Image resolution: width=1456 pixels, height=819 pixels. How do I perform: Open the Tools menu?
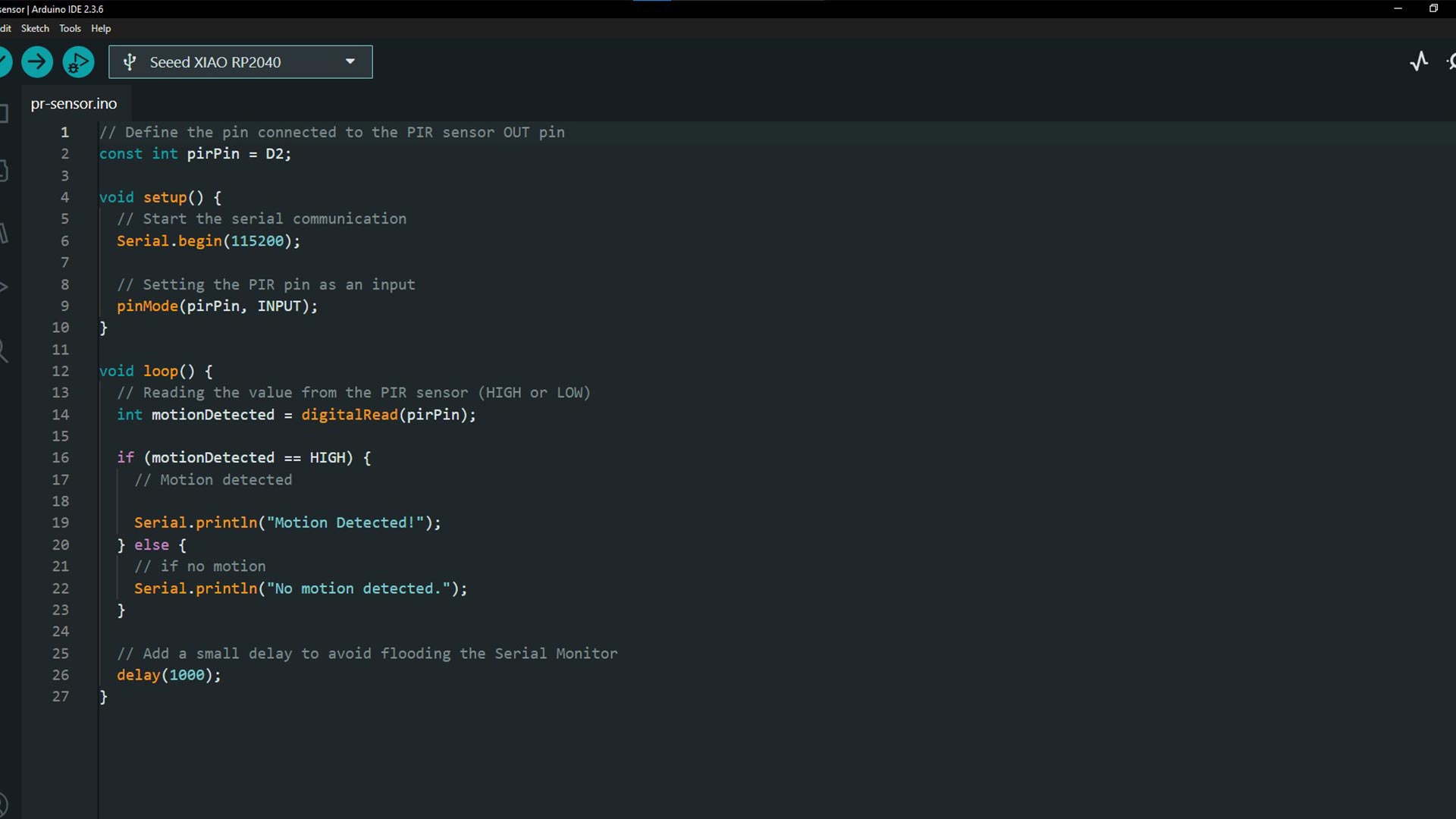[x=70, y=28]
